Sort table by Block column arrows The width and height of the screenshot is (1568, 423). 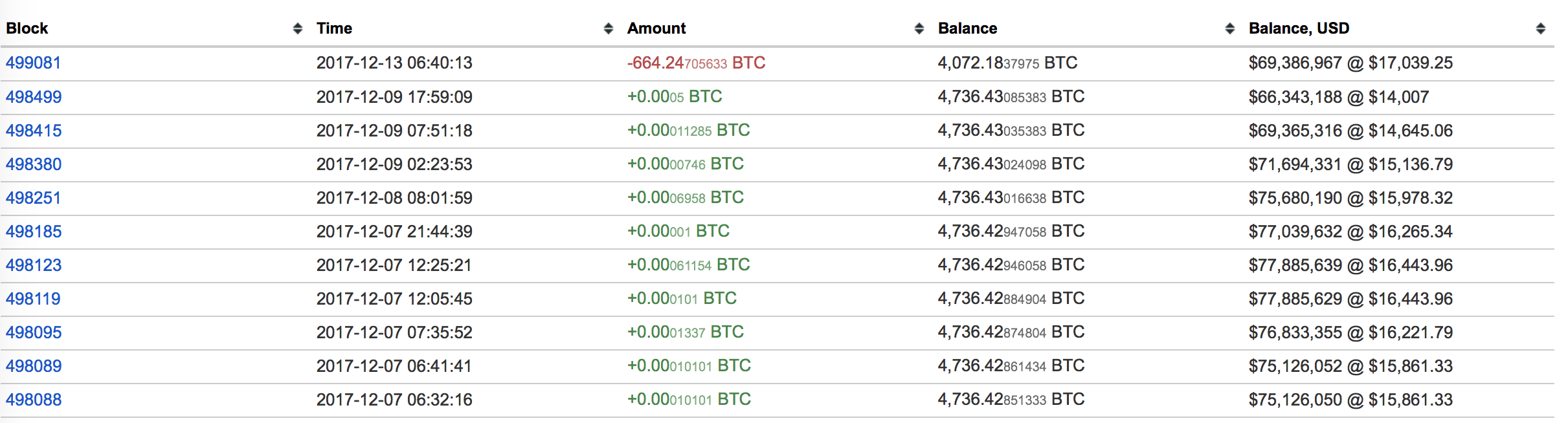click(x=298, y=28)
